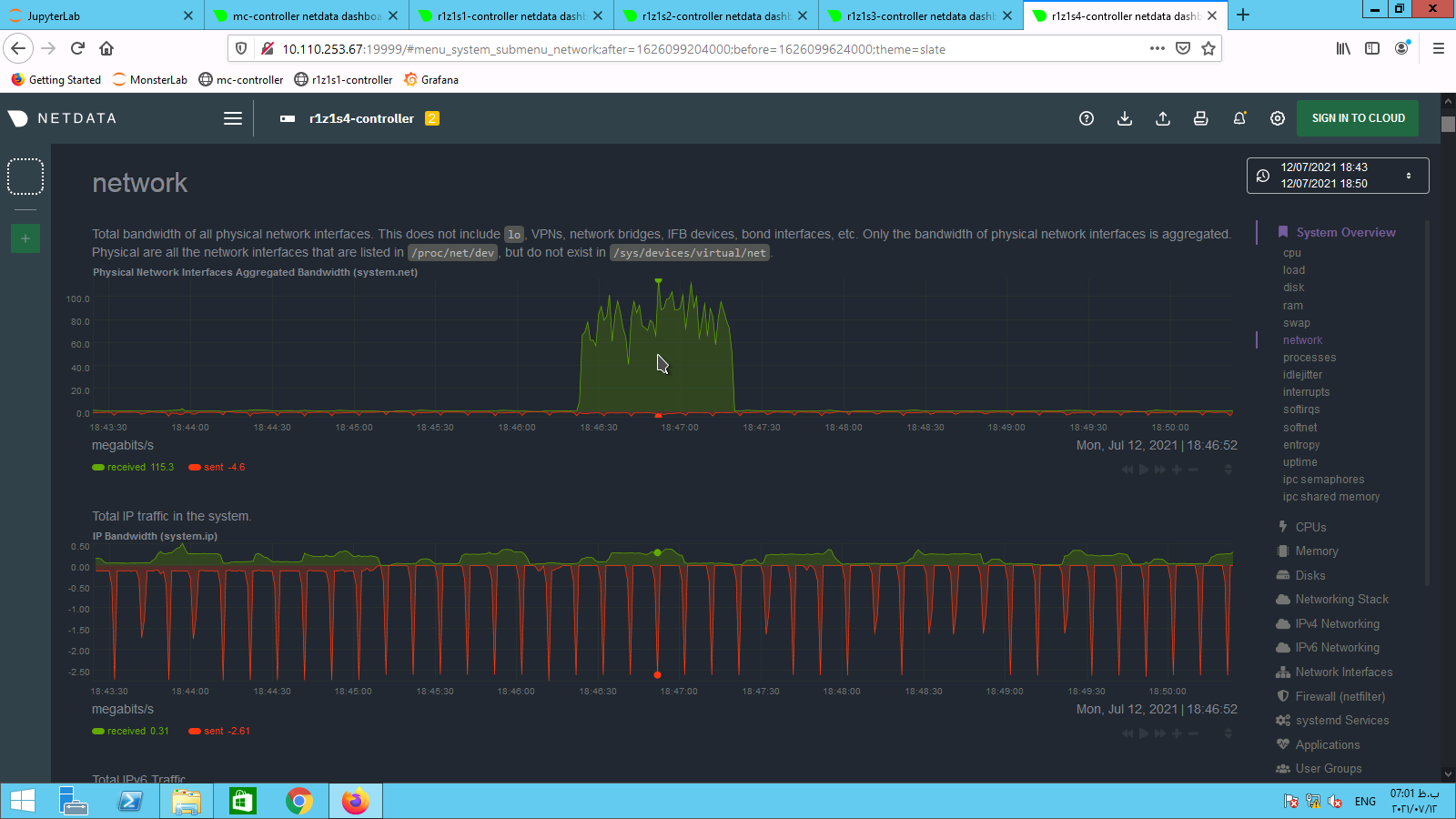Toggle the received dimension in system.net legend
1456x819 pixels.
[x=132, y=468]
